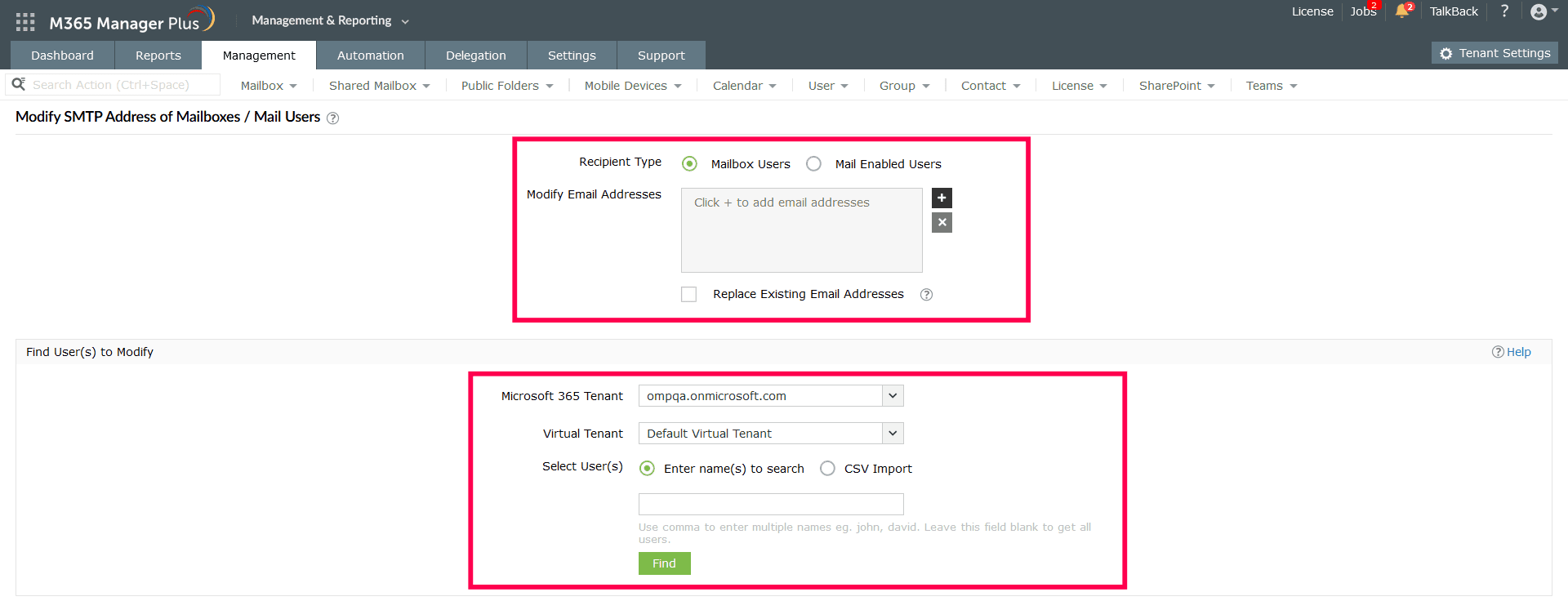The height and width of the screenshot is (601, 1568).
Task: Click the notification bell icon
Action: (x=1402, y=11)
